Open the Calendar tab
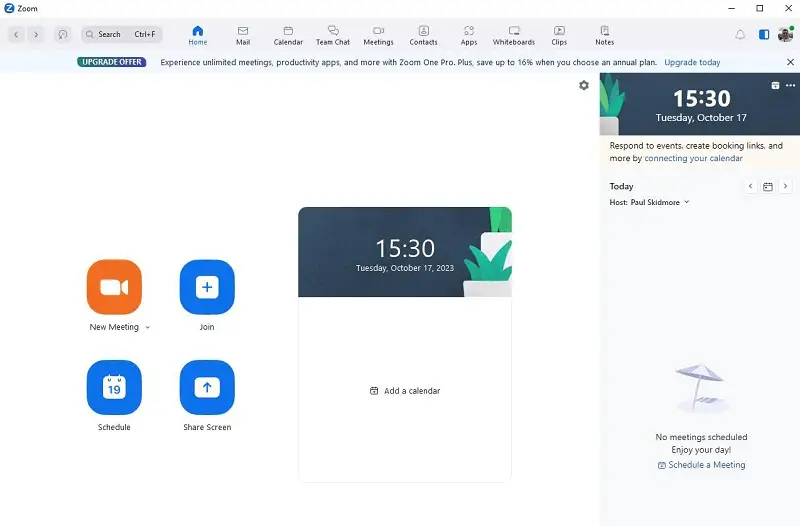800x526 pixels. tap(288, 36)
